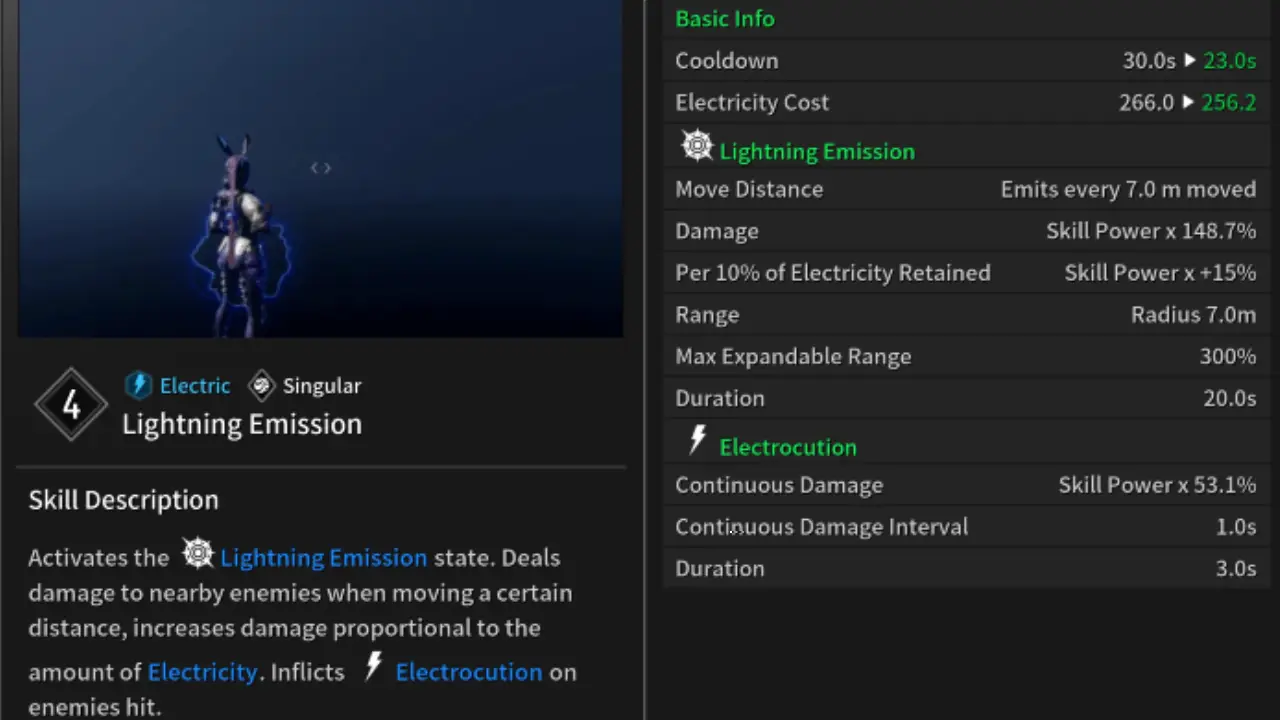Select the Lightning Emission skill name header
Screen dimensions: 1280x720
click(x=242, y=424)
